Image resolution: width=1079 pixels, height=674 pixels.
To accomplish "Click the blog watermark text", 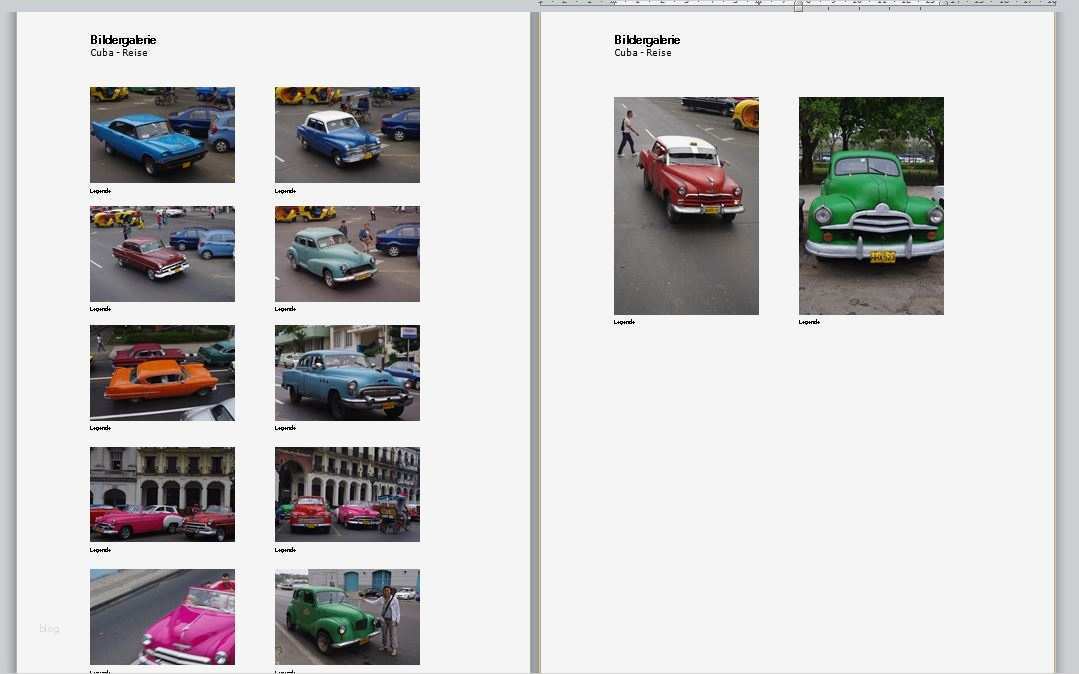I will (49, 629).
